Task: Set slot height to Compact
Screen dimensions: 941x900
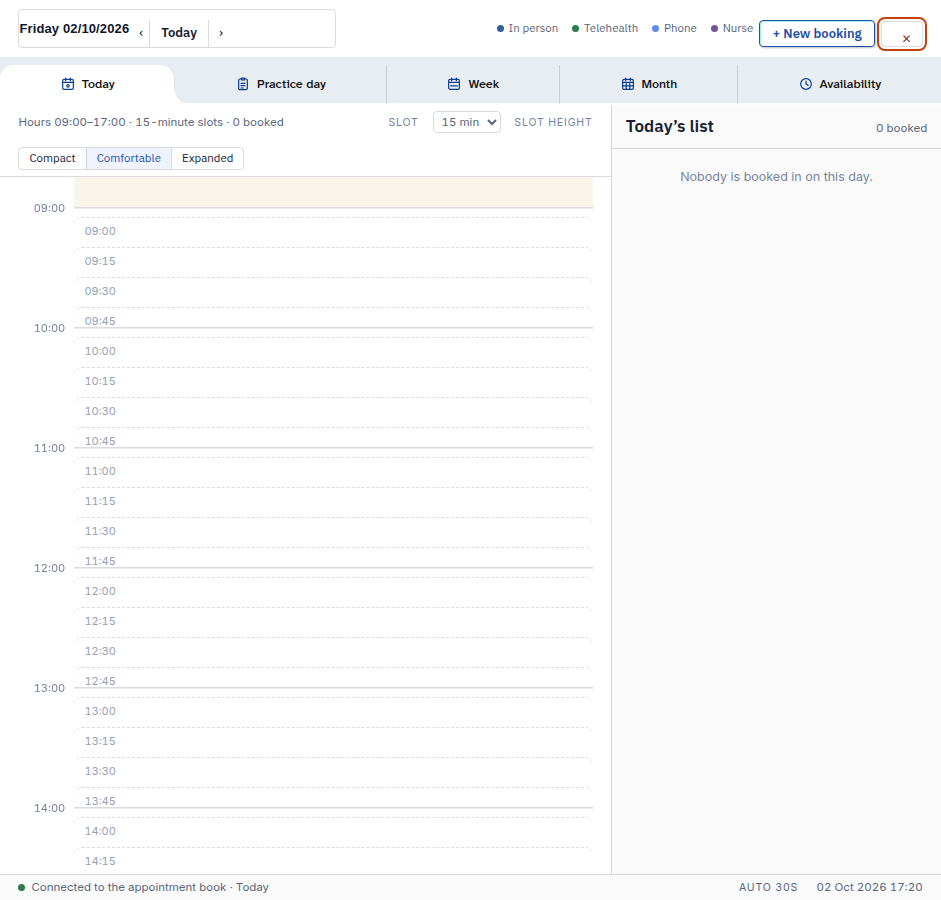Action: [52, 158]
